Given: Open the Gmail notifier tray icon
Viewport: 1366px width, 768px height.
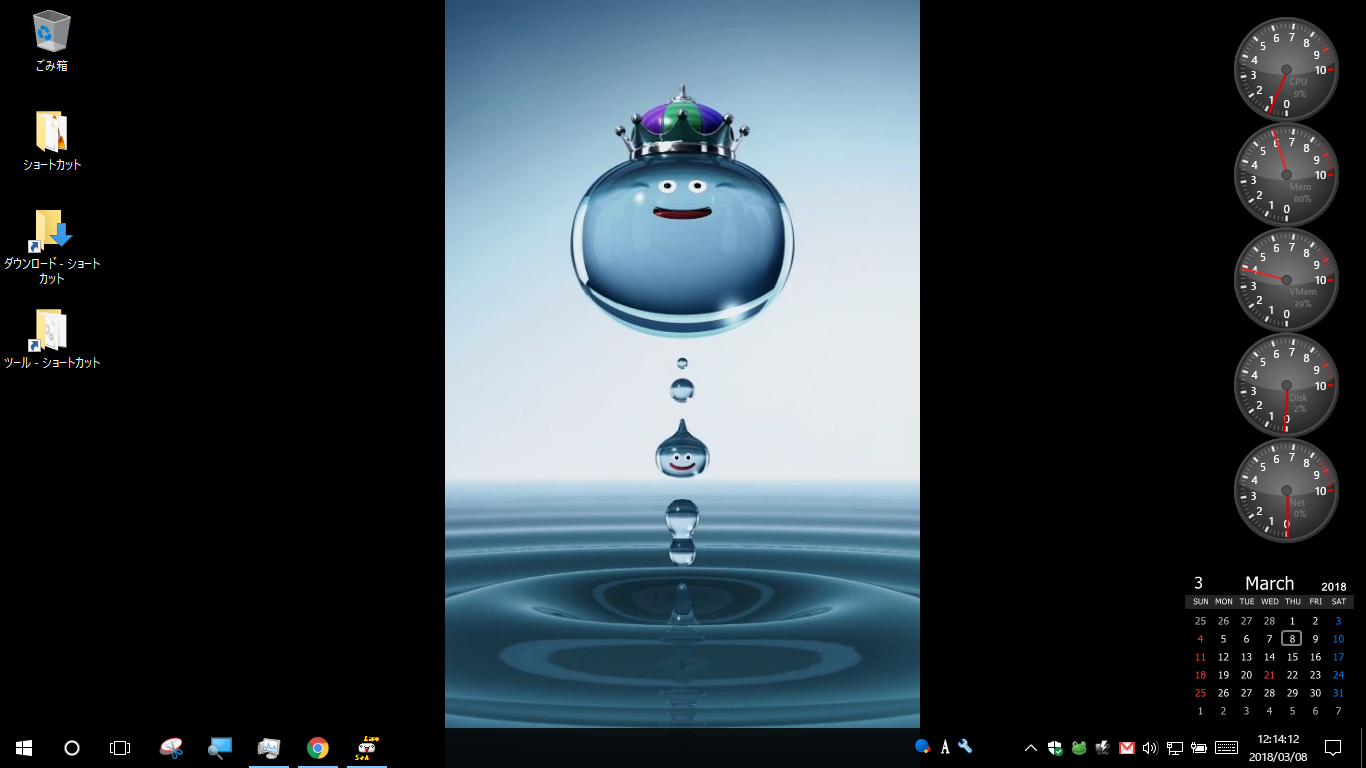Looking at the screenshot, I should [1127, 747].
